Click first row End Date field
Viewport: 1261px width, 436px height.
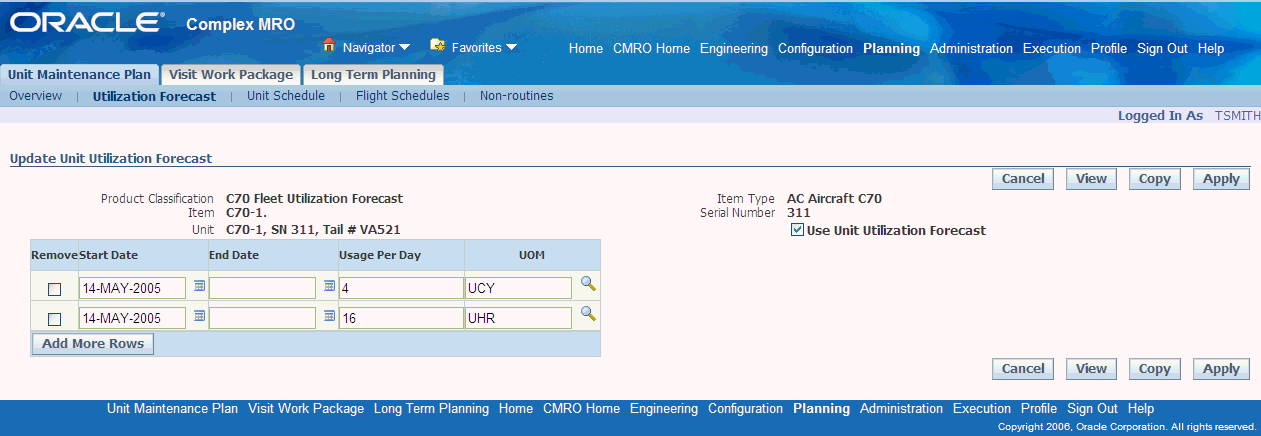tap(263, 288)
